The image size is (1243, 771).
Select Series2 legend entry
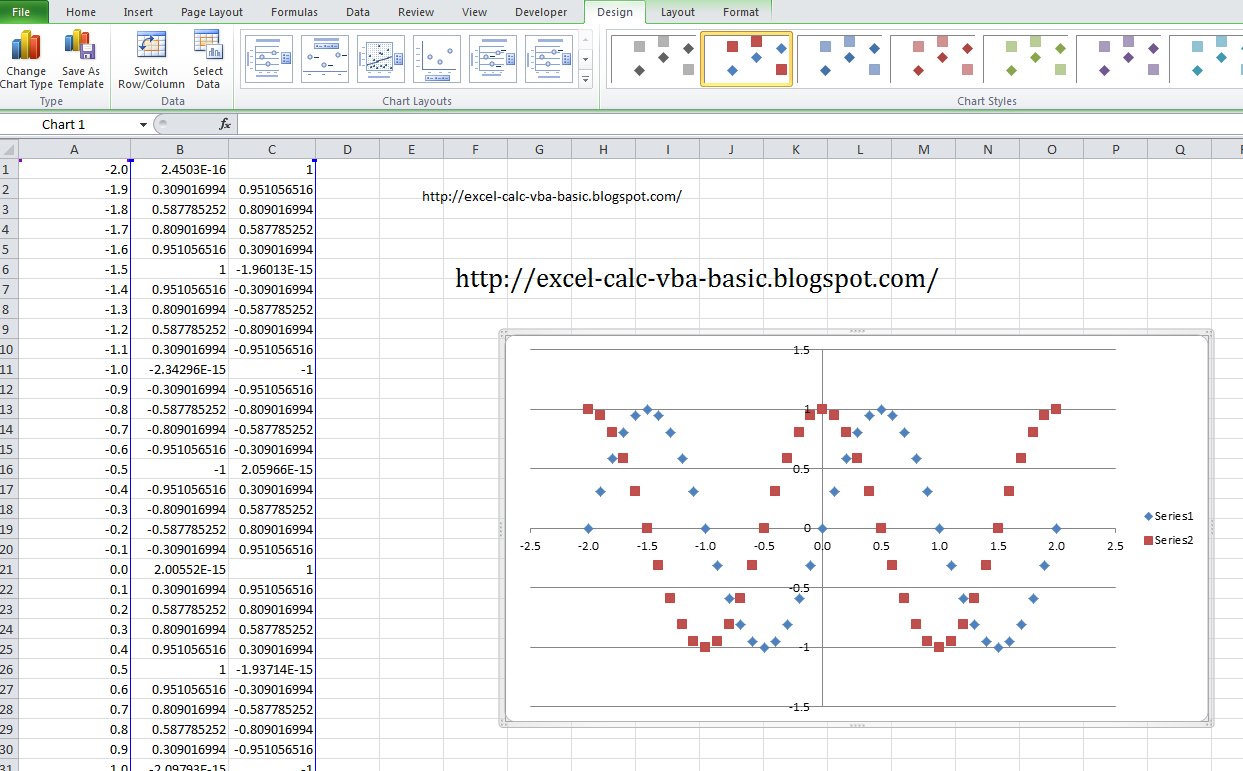pos(1169,540)
